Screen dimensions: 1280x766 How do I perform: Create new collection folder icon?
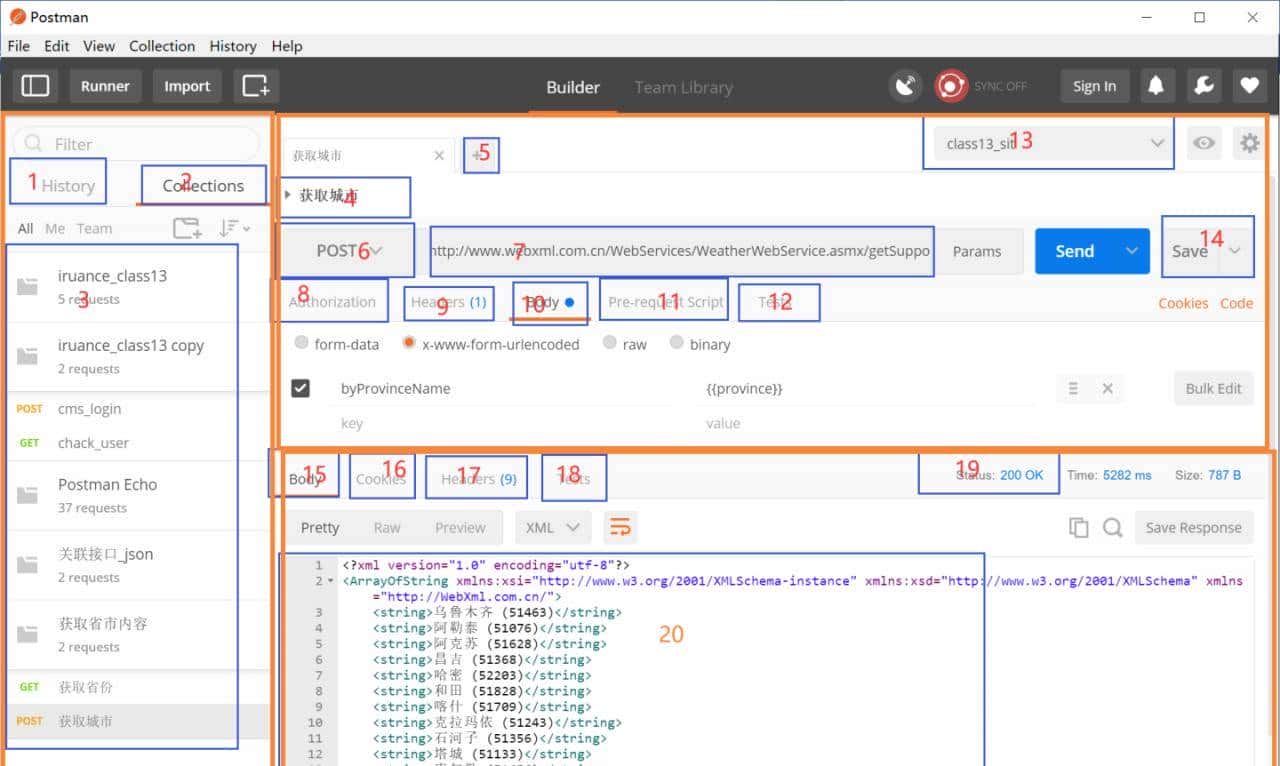pyautogui.click(x=187, y=228)
